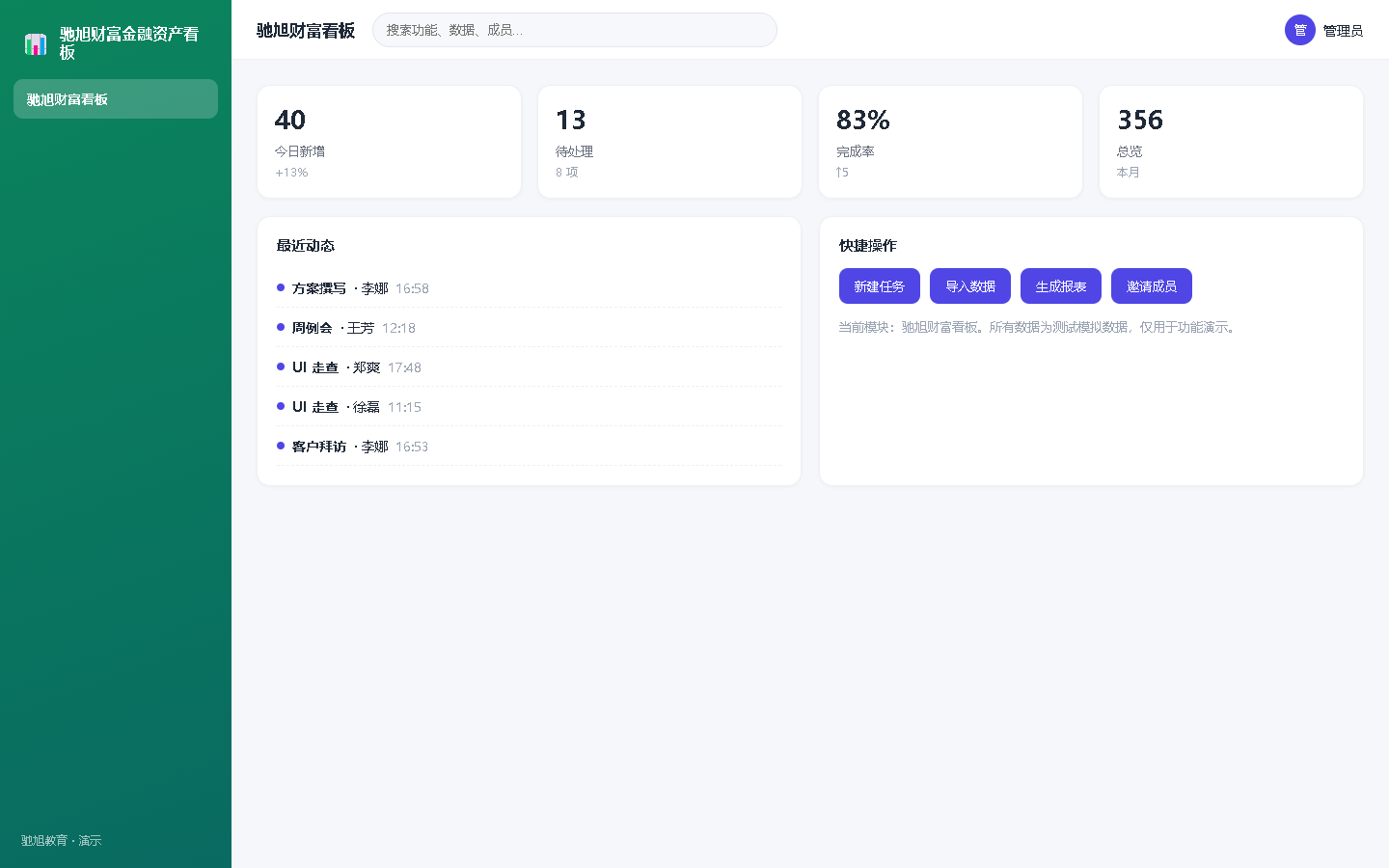Select the UI 走查 郑爽 activity entry
The height and width of the screenshot is (868, 1389).
529,367
